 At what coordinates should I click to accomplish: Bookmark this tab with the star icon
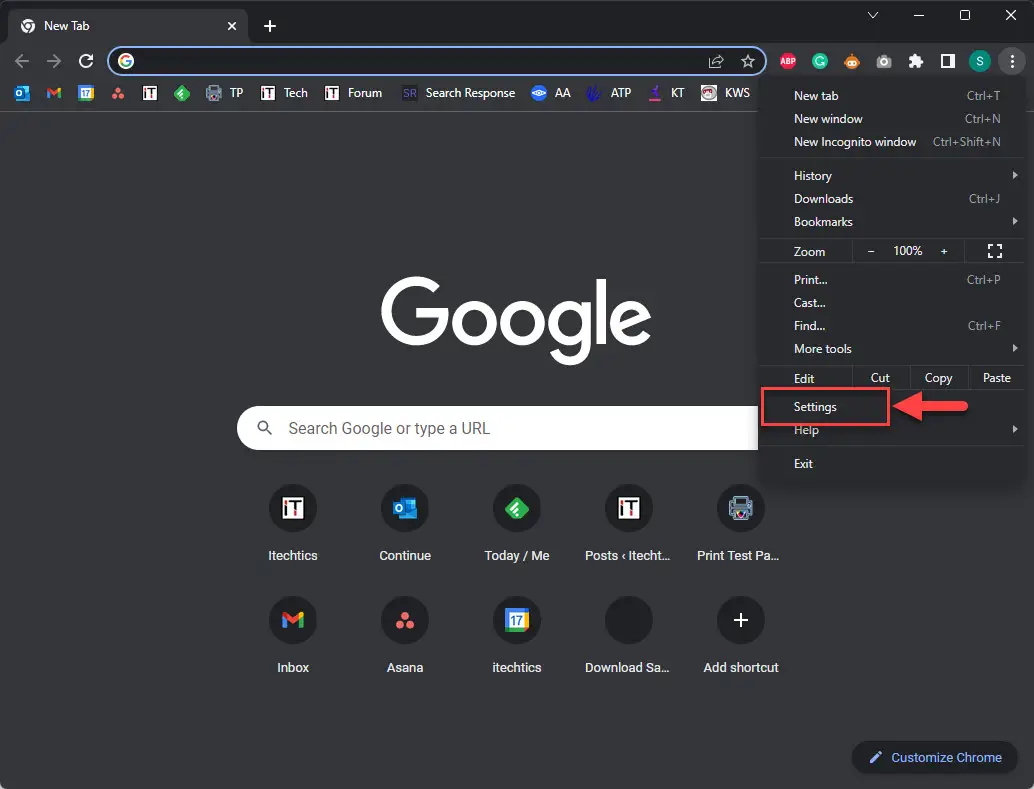point(747,61)
